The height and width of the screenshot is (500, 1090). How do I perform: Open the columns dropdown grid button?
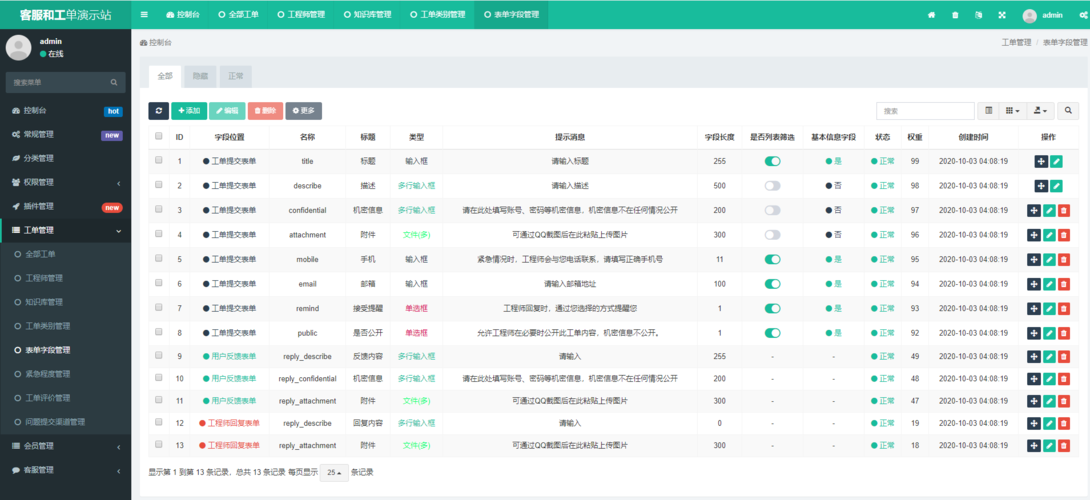coord(1013,111)
